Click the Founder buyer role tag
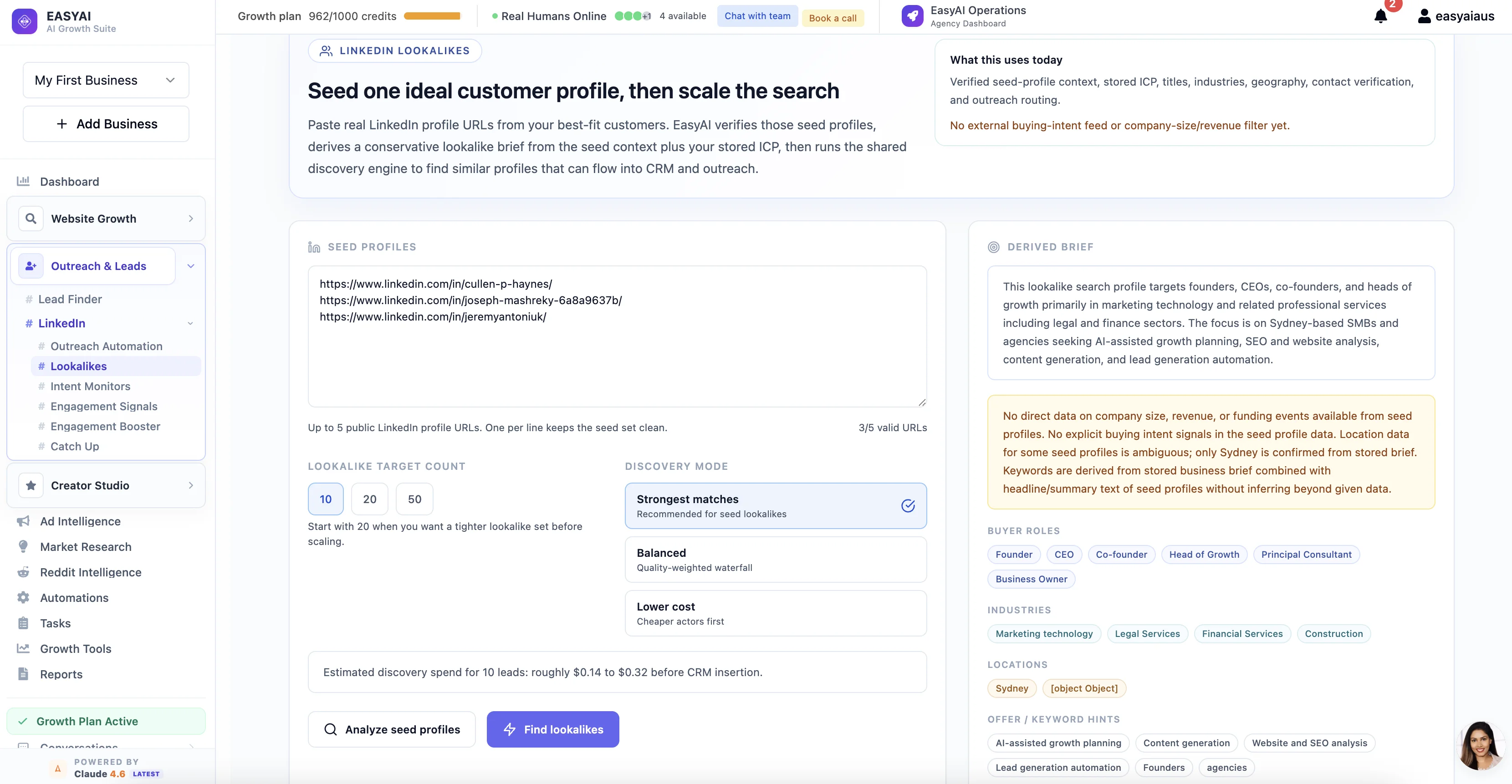Screen dimensions: 1512x784 pyautogui.click(x=1014, y=555)
